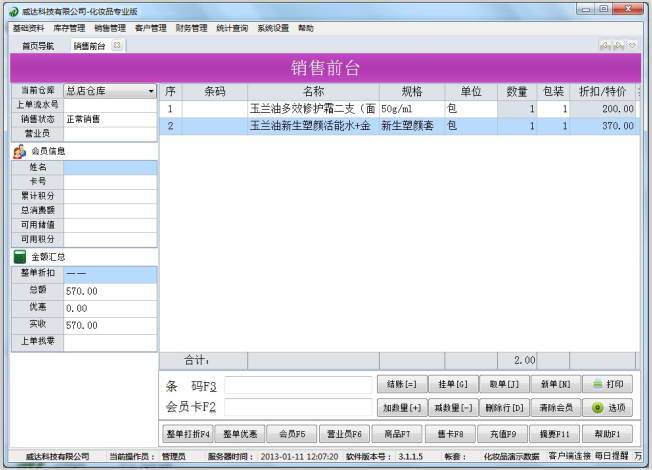Screen dimensions: 652x470
Task: Open the 统计查询 menu
Action: tap(232, 28)
